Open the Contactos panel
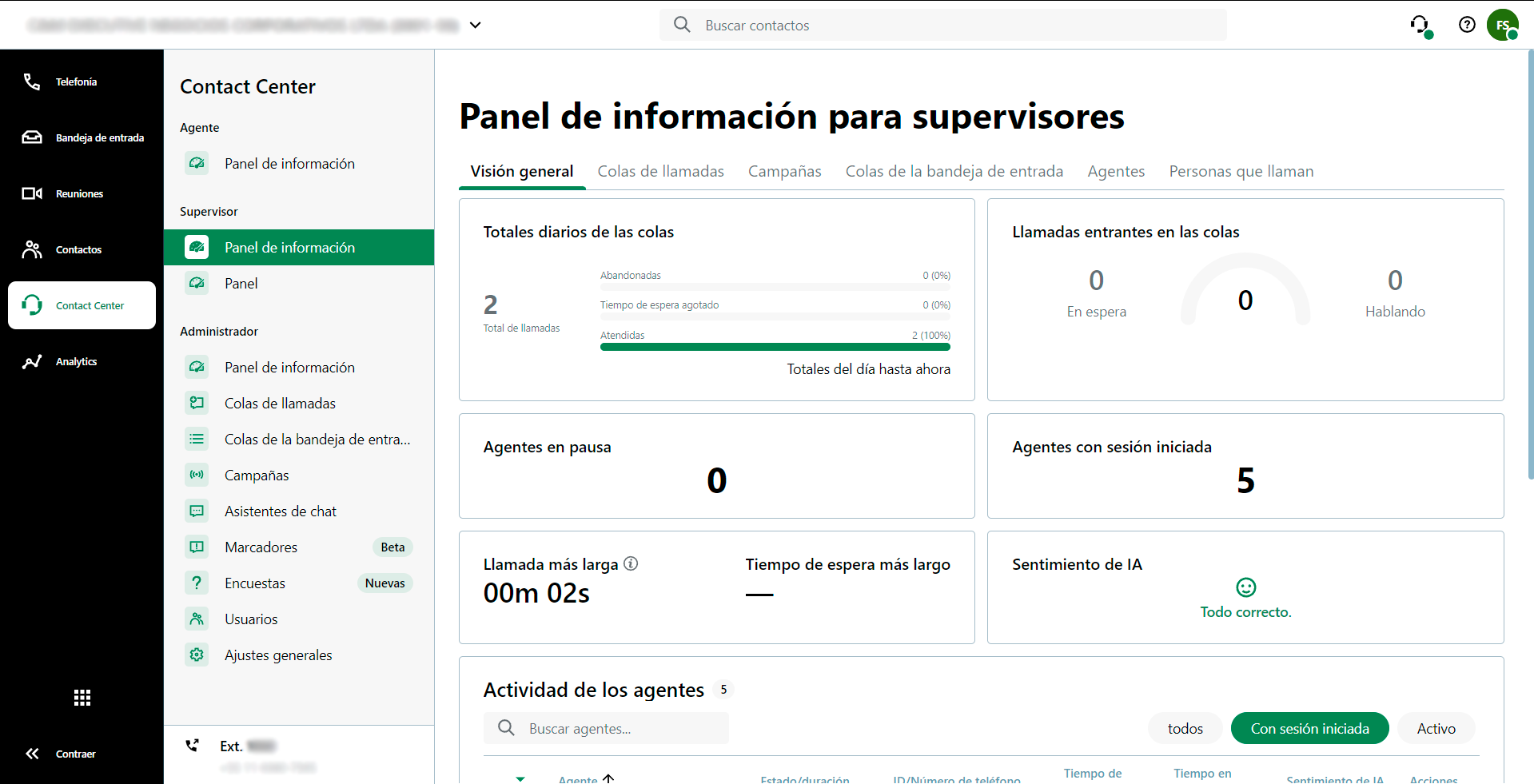This screenshot has height=784, width=1534. pos(78,249)
